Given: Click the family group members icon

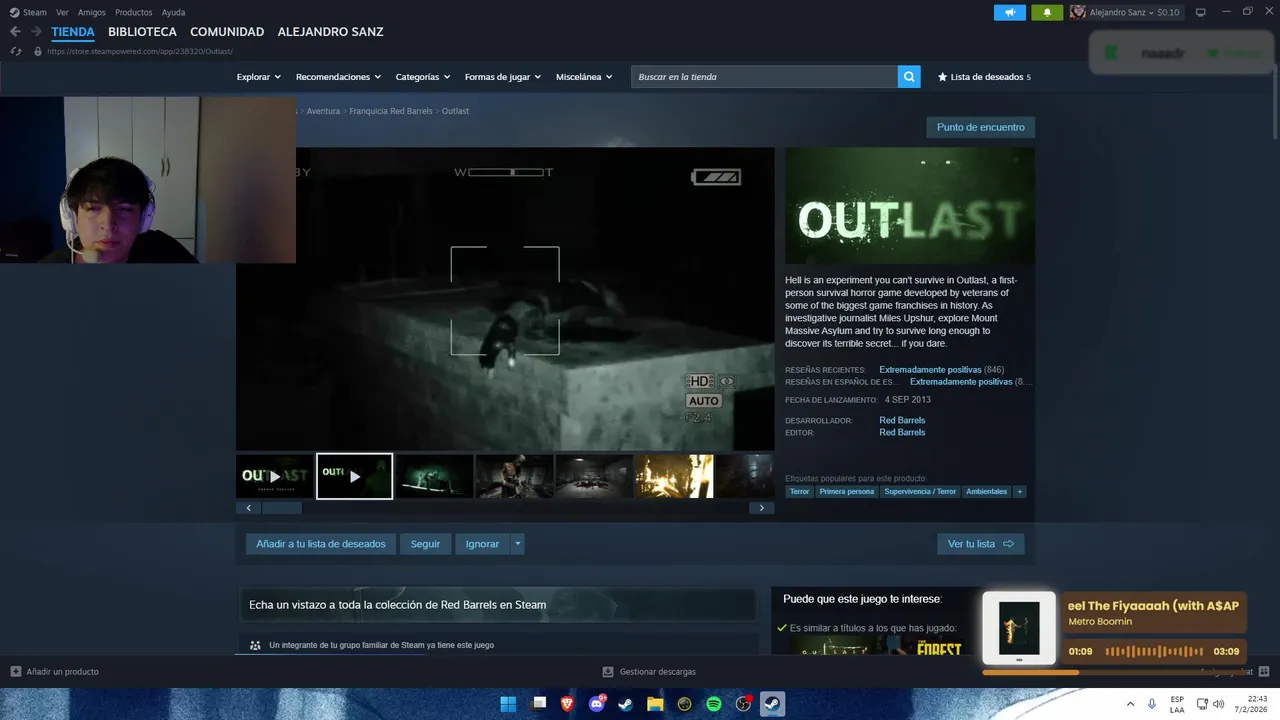Looking at the screenshot, I should [255, 645].
